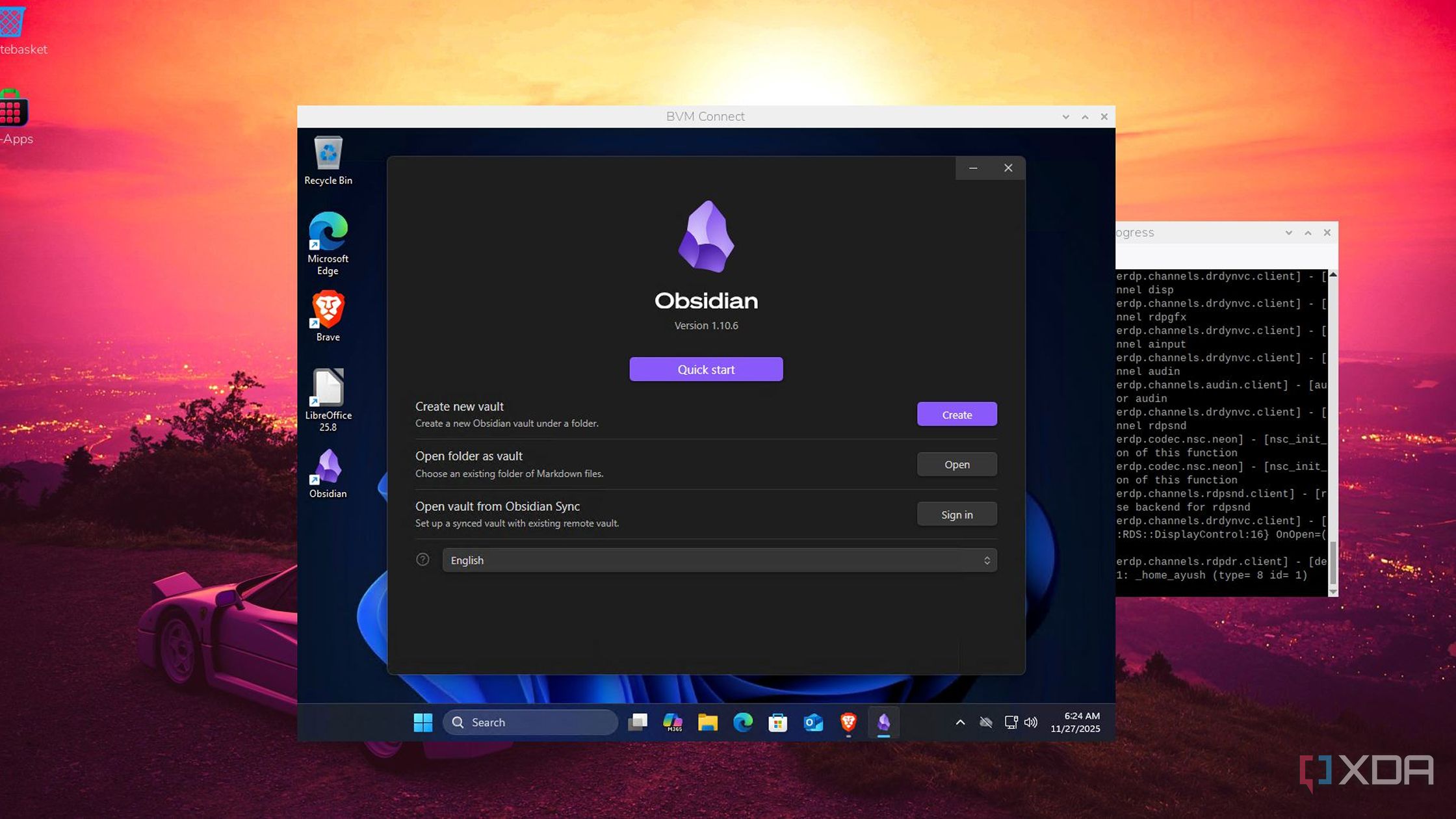
Task: Open the Recycle Bin desktop icon
Action: [328, 161]
